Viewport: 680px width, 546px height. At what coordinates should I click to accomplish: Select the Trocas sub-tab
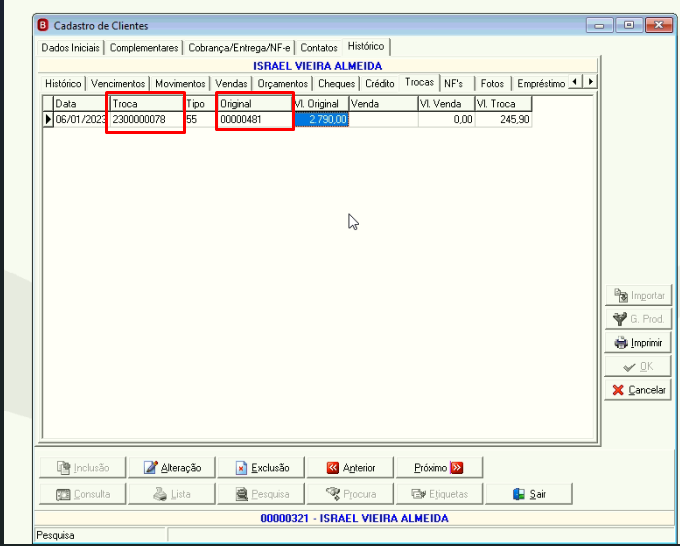[x=419, y=82]
